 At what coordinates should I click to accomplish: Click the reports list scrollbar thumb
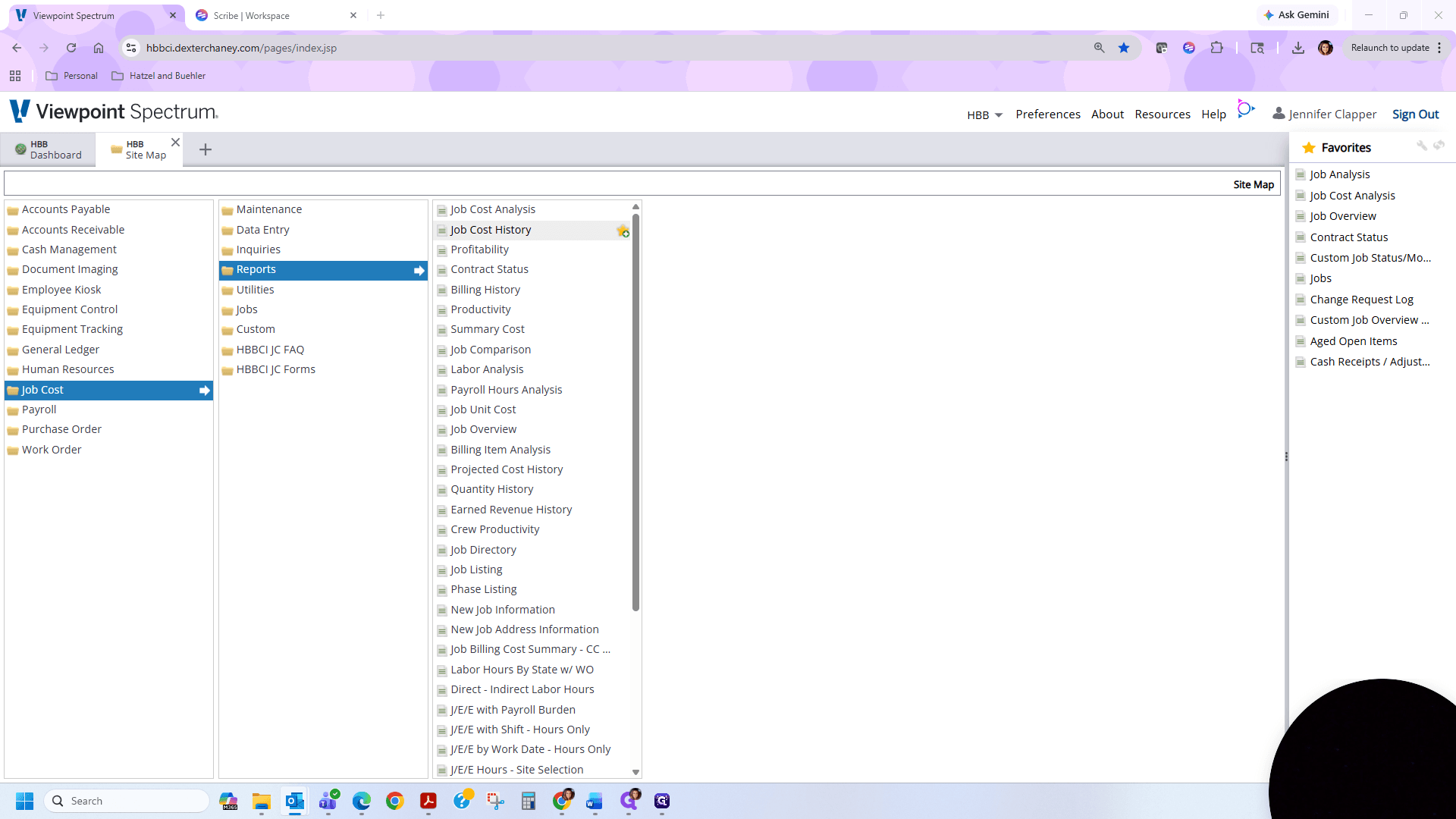tap(635, 413)
